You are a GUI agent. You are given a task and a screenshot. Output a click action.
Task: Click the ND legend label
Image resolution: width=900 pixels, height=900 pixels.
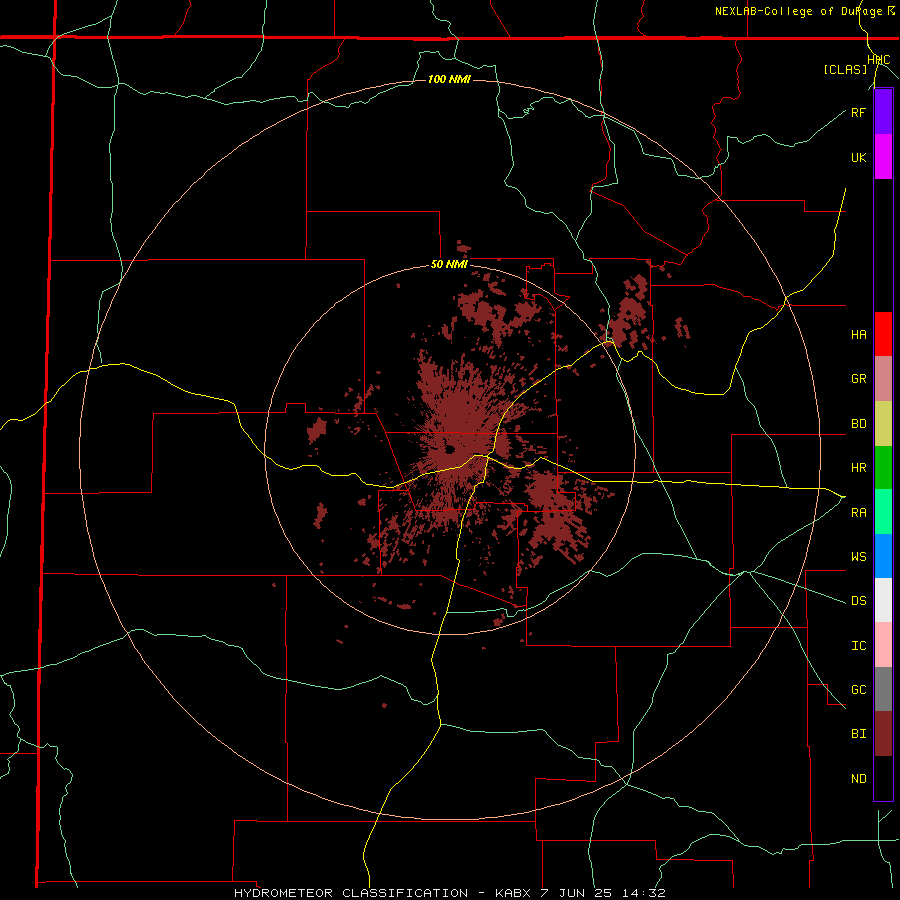click(858, 779)
